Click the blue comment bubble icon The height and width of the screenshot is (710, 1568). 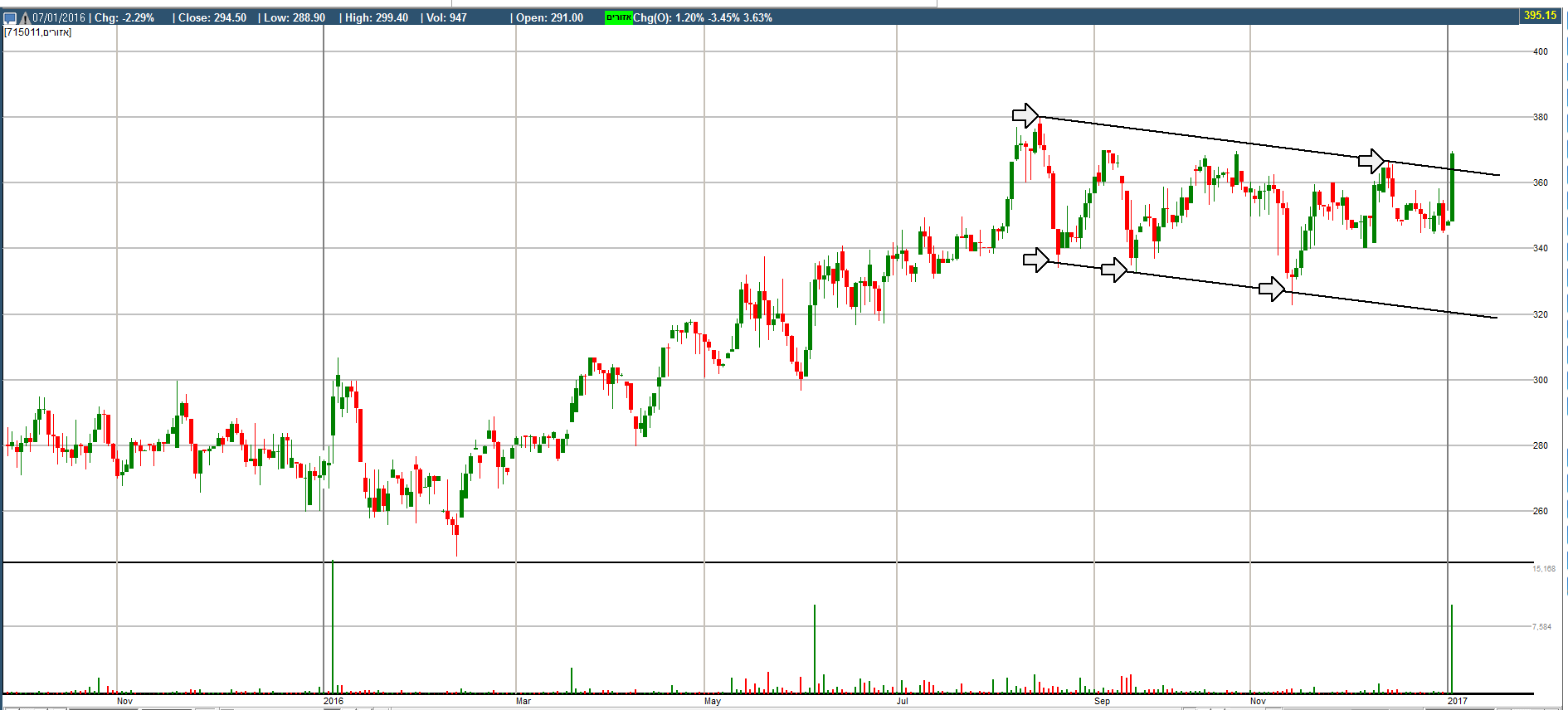tap(10, 17)
